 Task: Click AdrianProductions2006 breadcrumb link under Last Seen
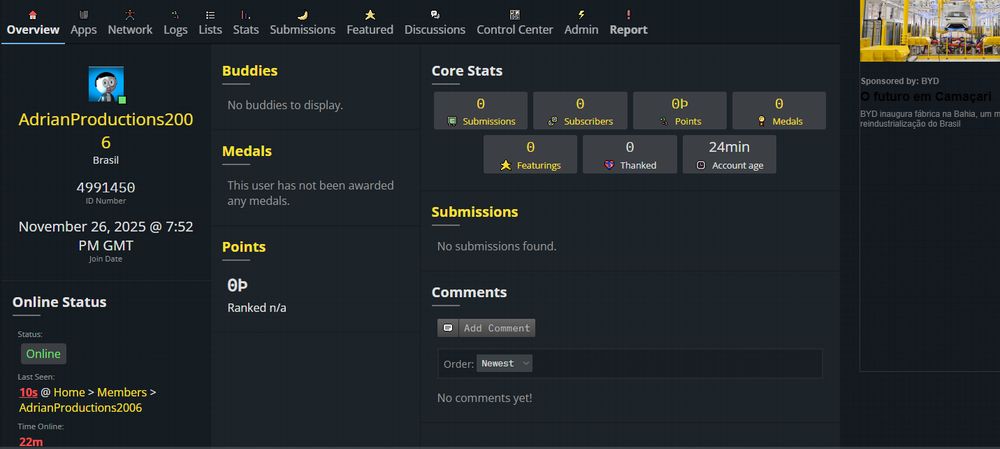point(80,408)
